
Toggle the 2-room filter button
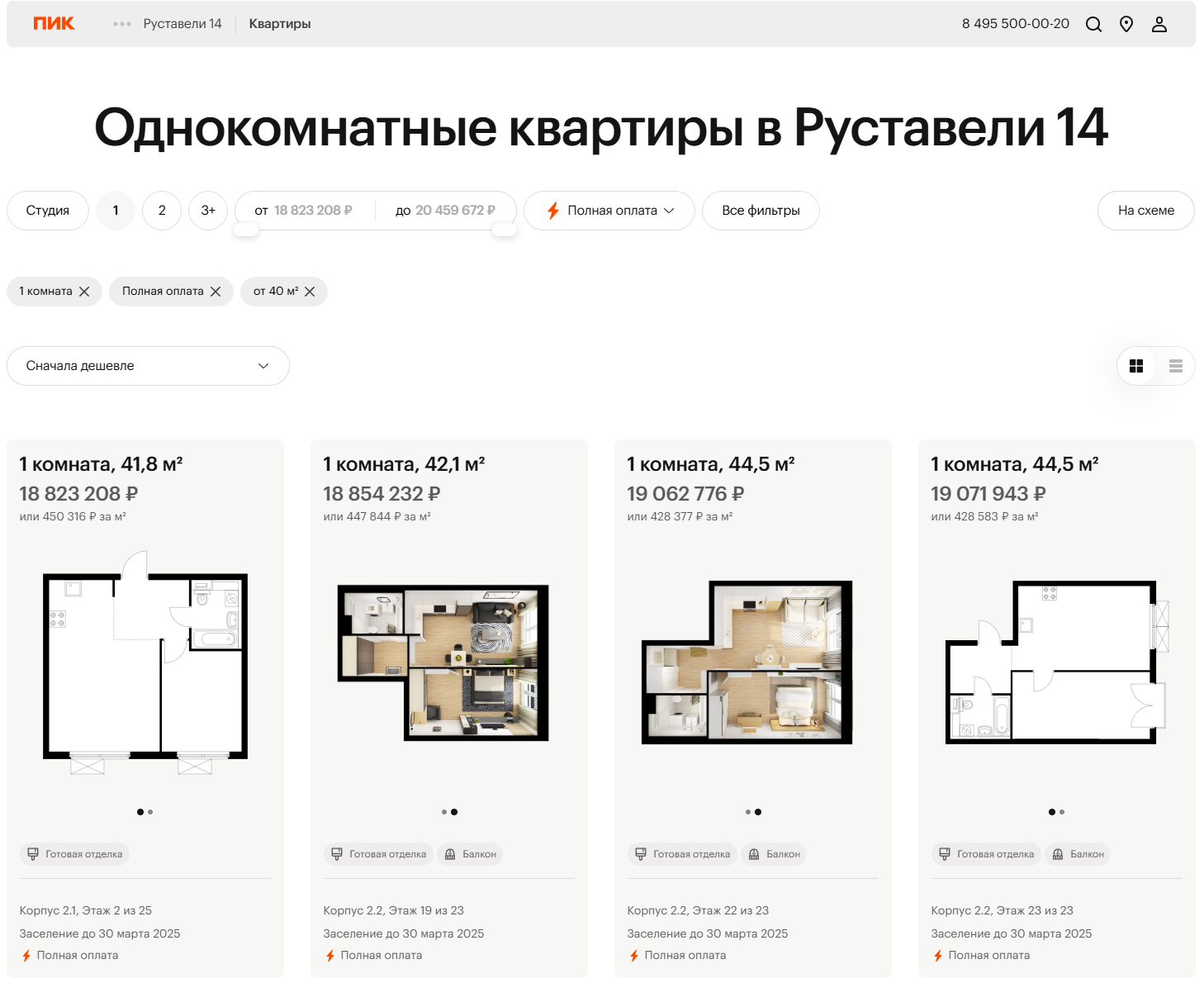pyautogui.click(x=162, y=211)
